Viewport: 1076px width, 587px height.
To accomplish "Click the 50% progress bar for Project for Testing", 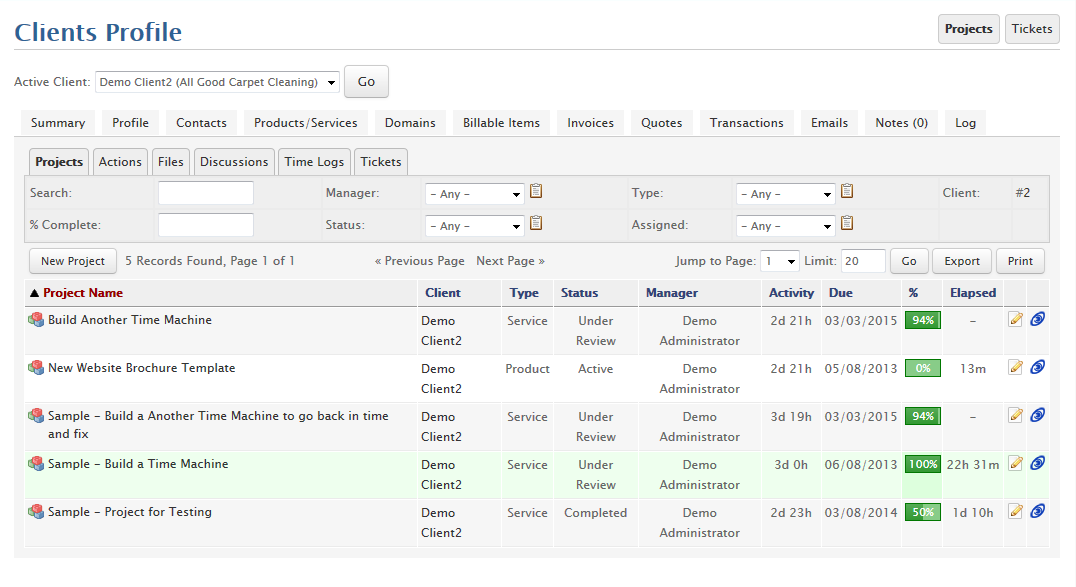I will click(922, 512).
